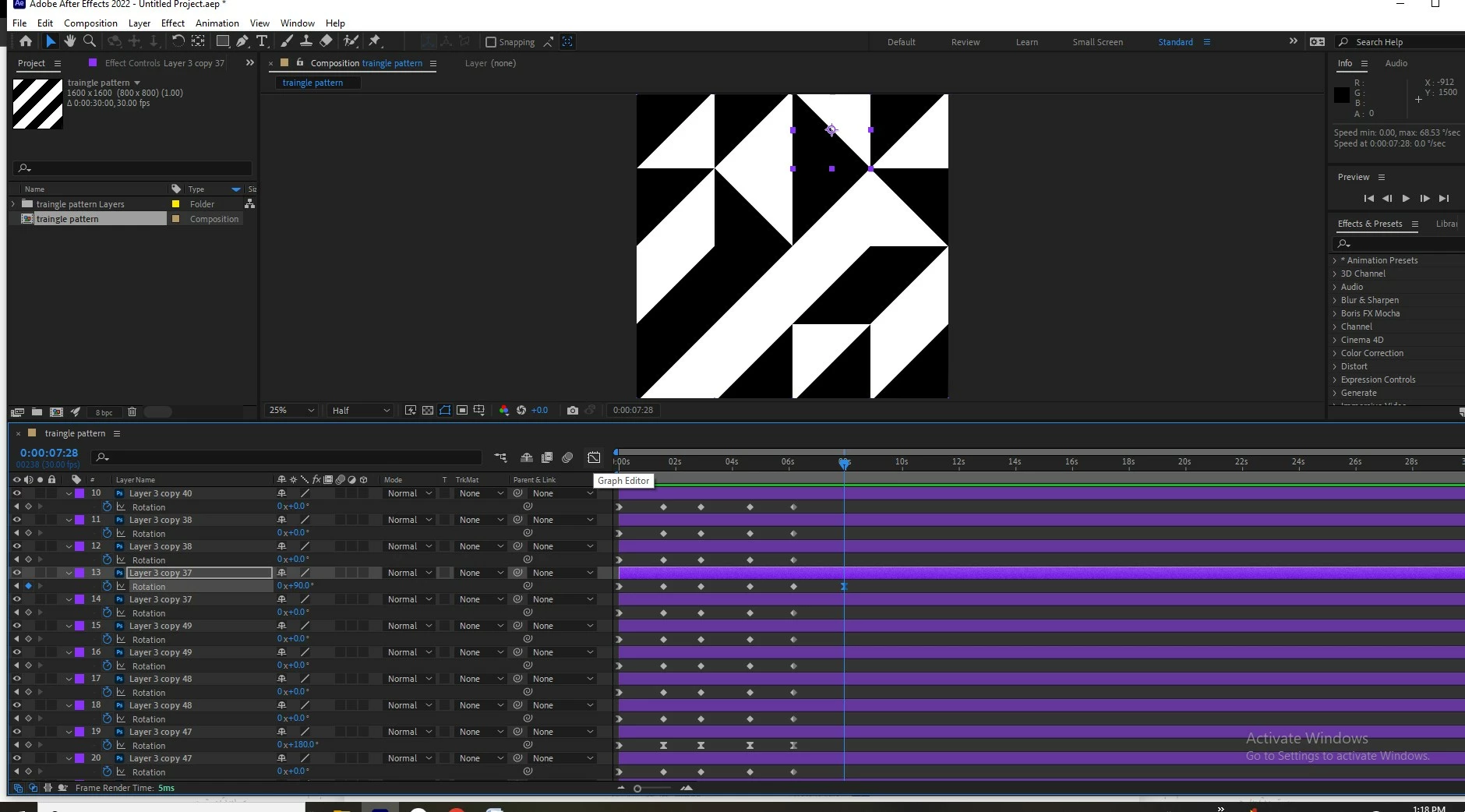Select the Clone Stamp tool
The width and height of the screenshot is (1465, 812).
[306, 41]
